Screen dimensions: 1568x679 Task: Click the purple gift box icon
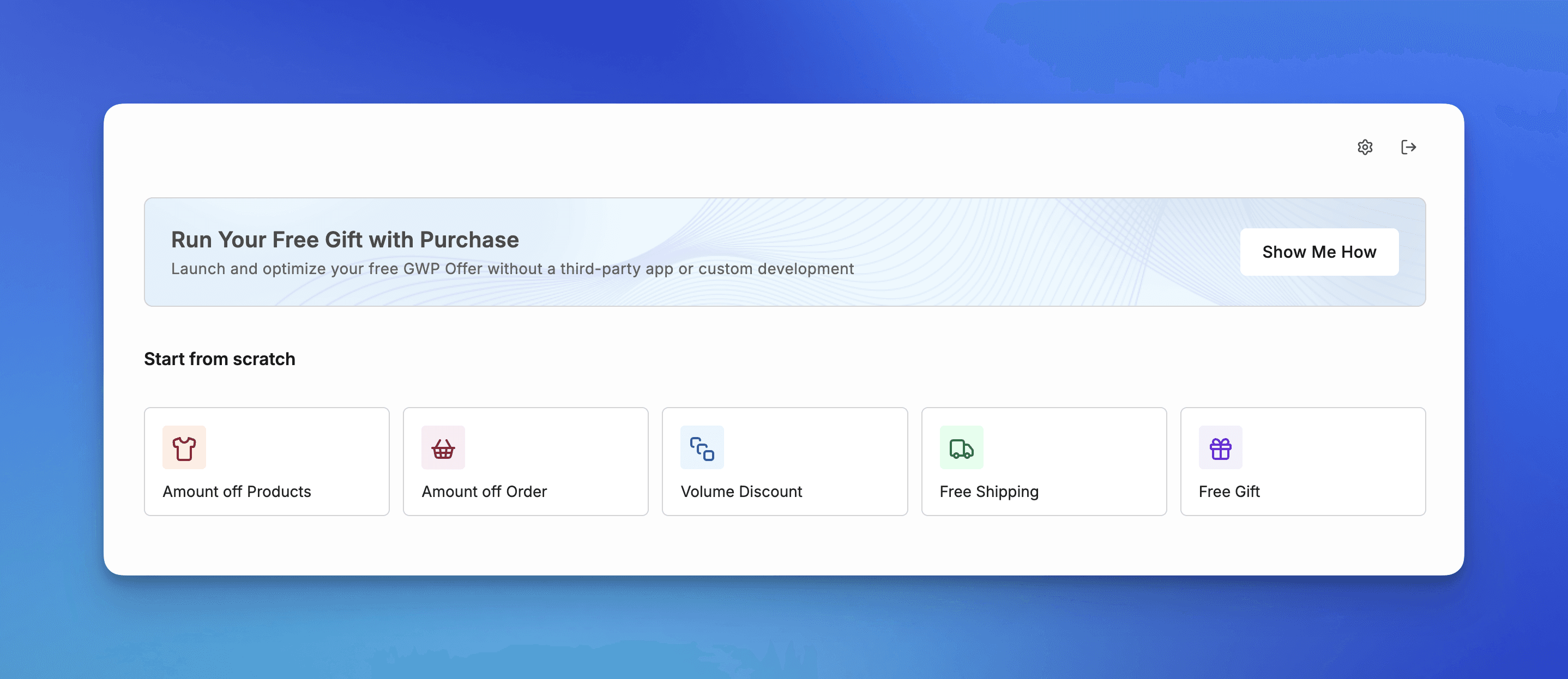pyautogui.click(x=1220, y=448)
